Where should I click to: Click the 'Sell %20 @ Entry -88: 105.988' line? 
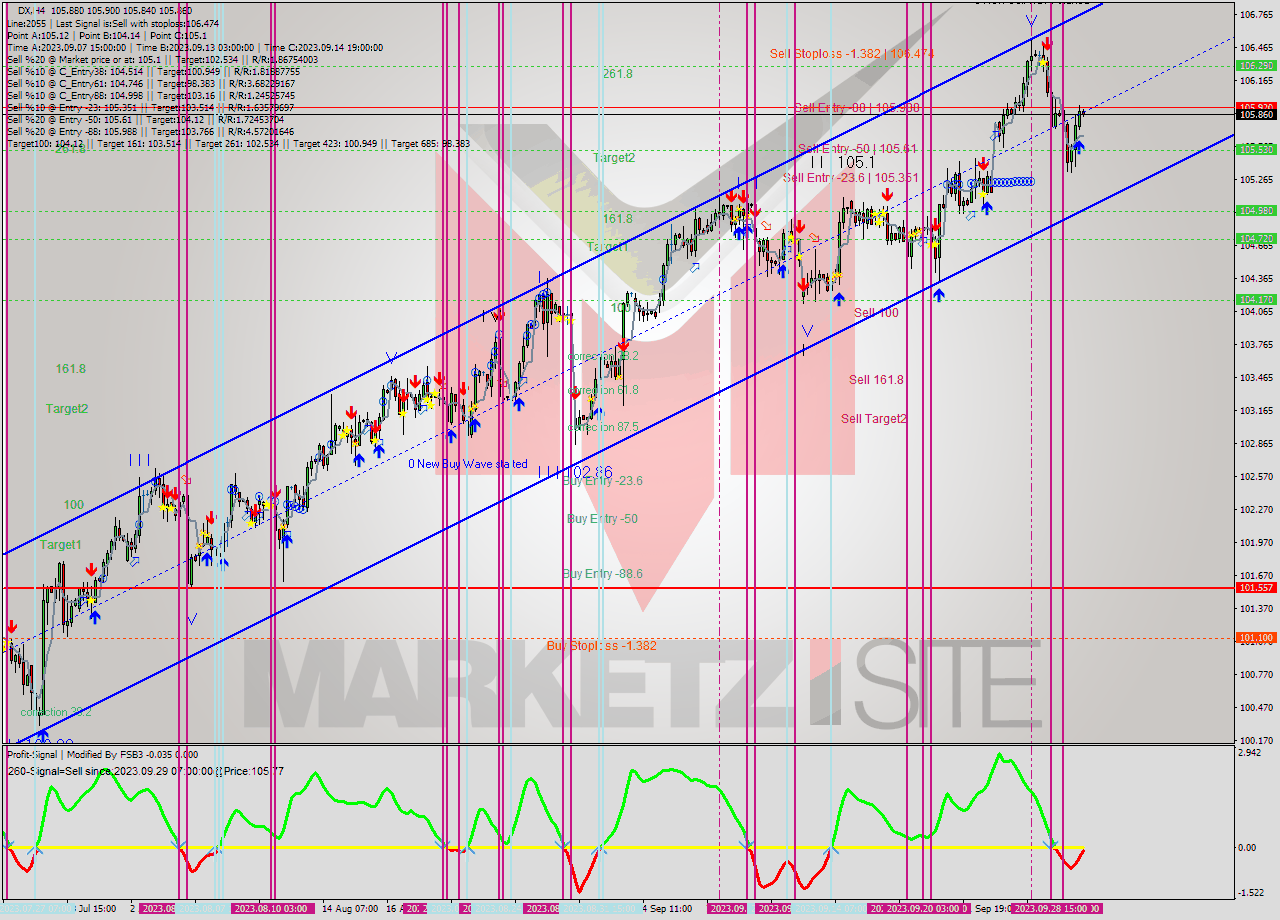coord(151,131)
